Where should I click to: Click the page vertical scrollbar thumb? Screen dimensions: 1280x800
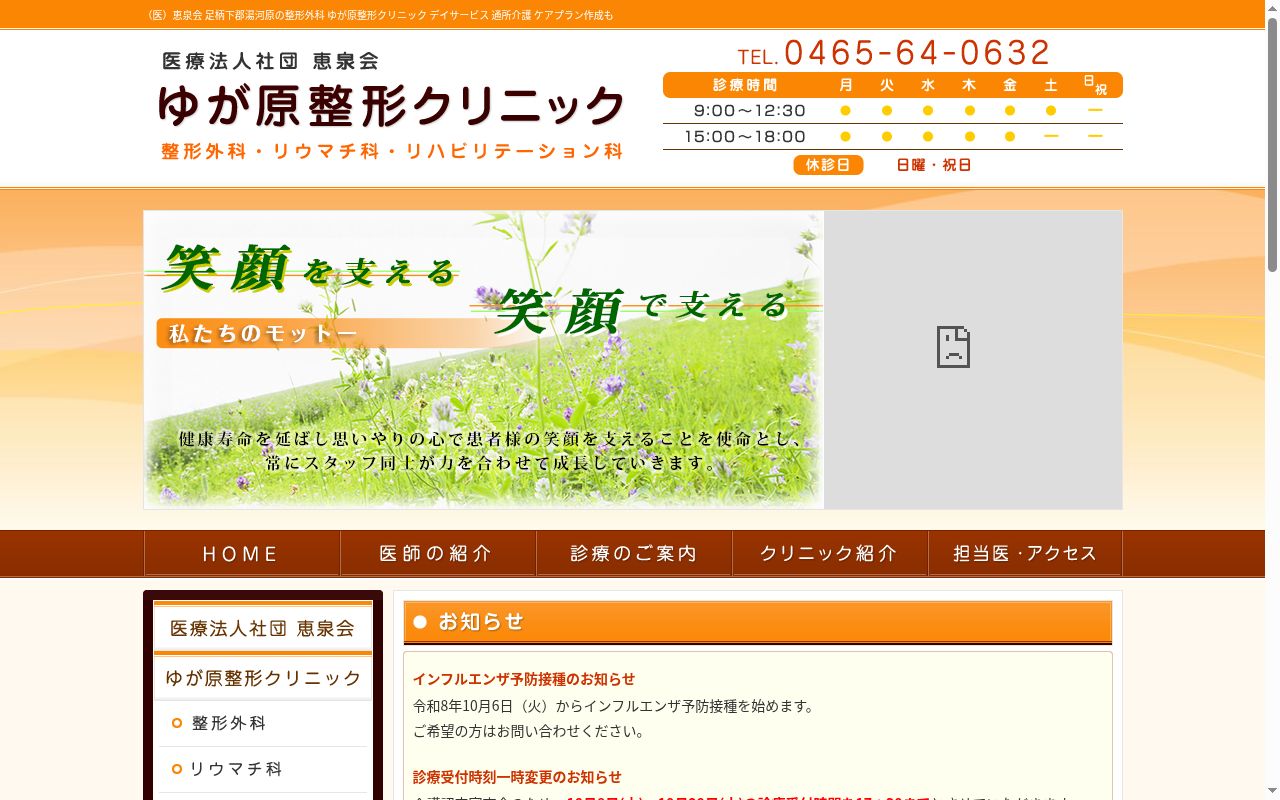point(1272,144)
